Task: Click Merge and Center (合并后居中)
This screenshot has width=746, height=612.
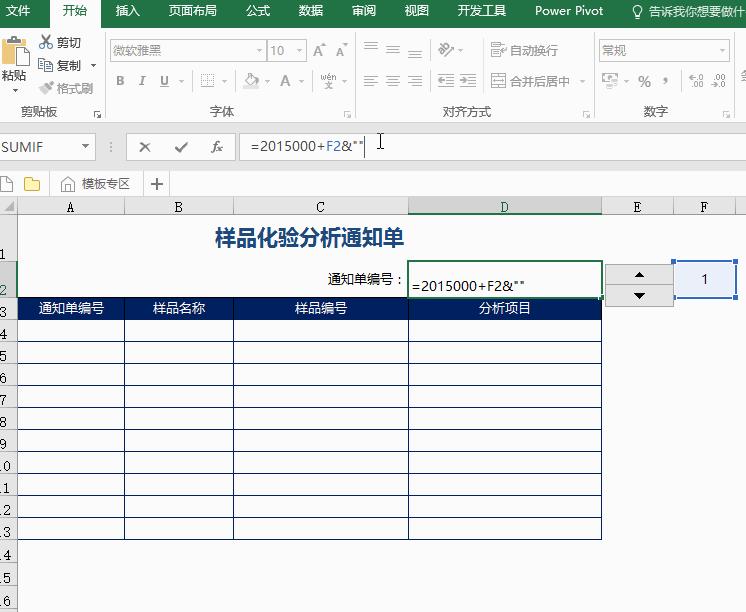Action: (530, 81)
